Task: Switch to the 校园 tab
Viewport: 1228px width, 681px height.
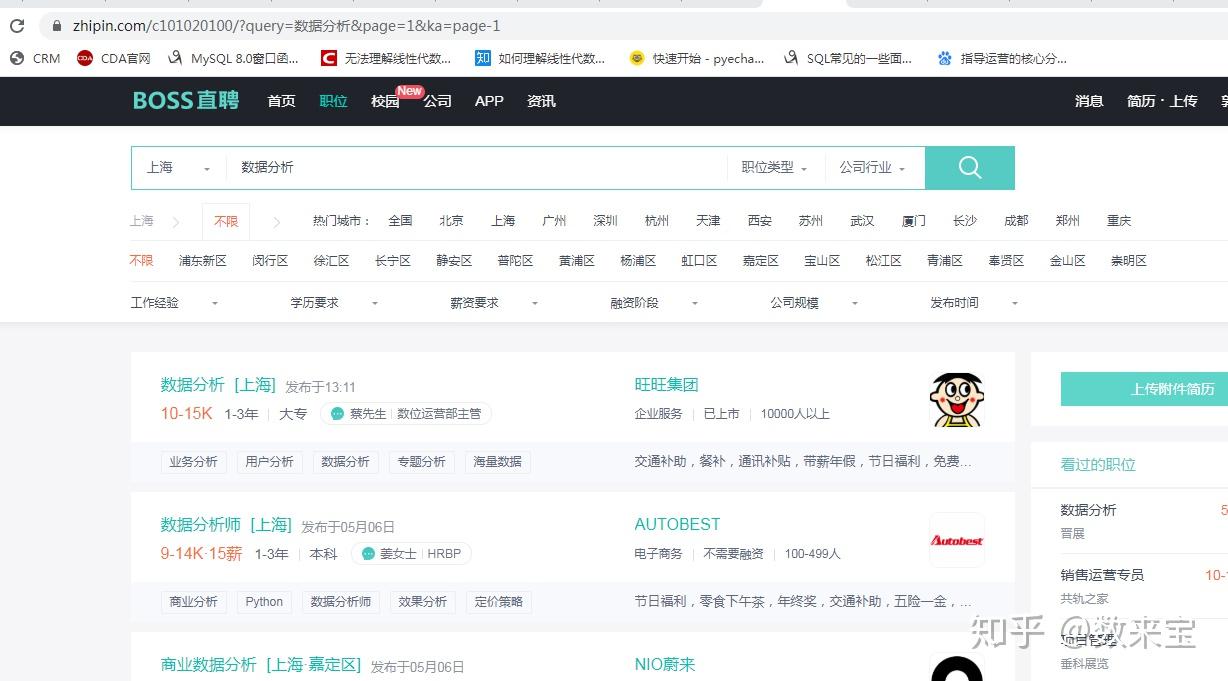Action: coord(383,101)
